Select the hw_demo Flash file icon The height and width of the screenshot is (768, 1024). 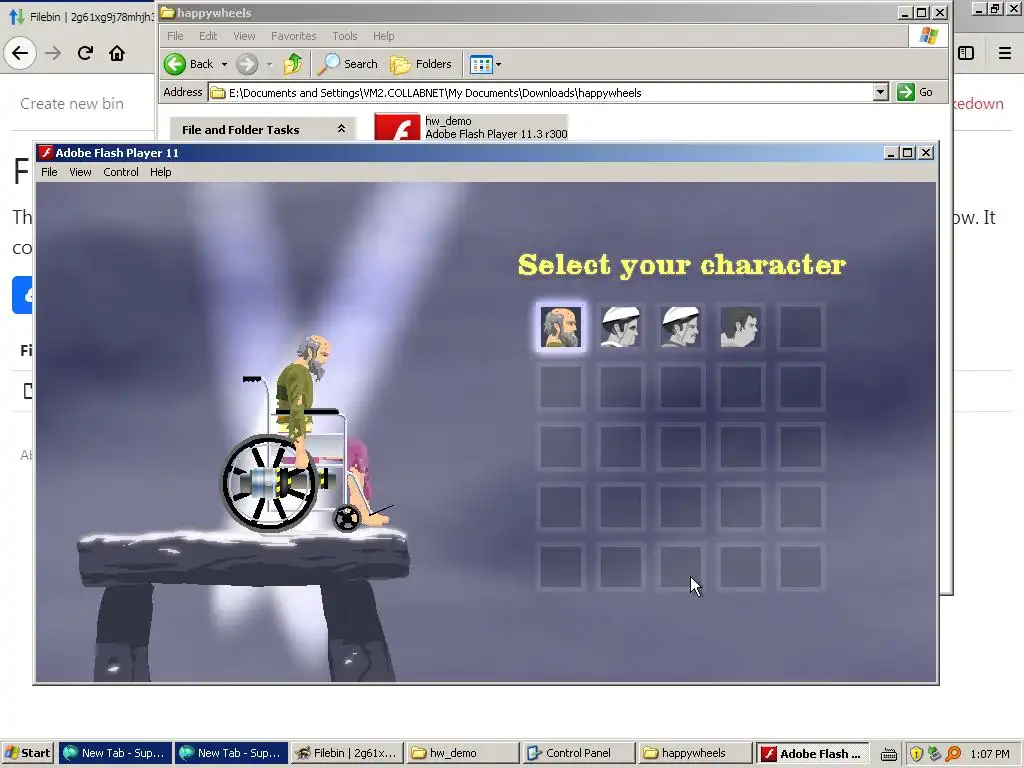pos(396,127)
